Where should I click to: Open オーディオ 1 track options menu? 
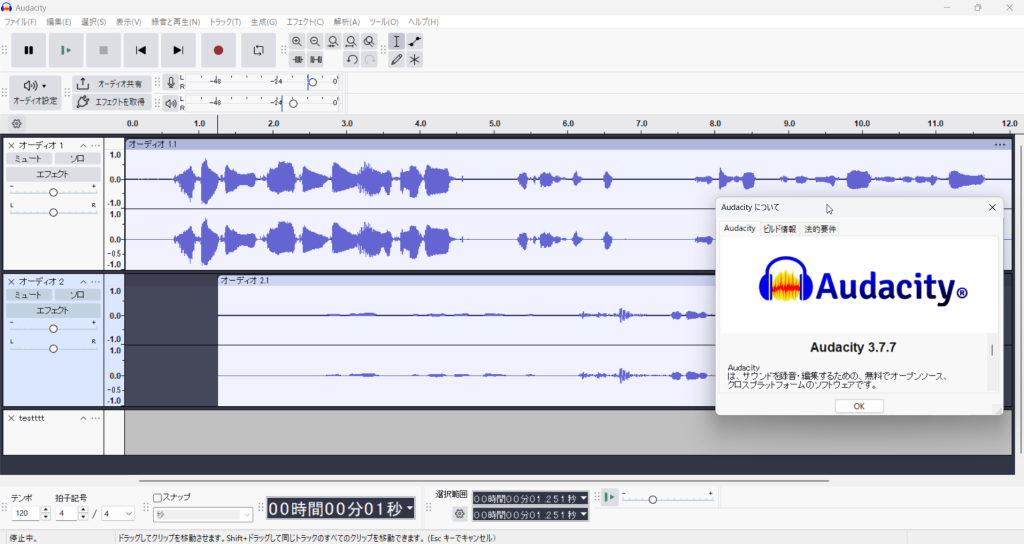96,145
